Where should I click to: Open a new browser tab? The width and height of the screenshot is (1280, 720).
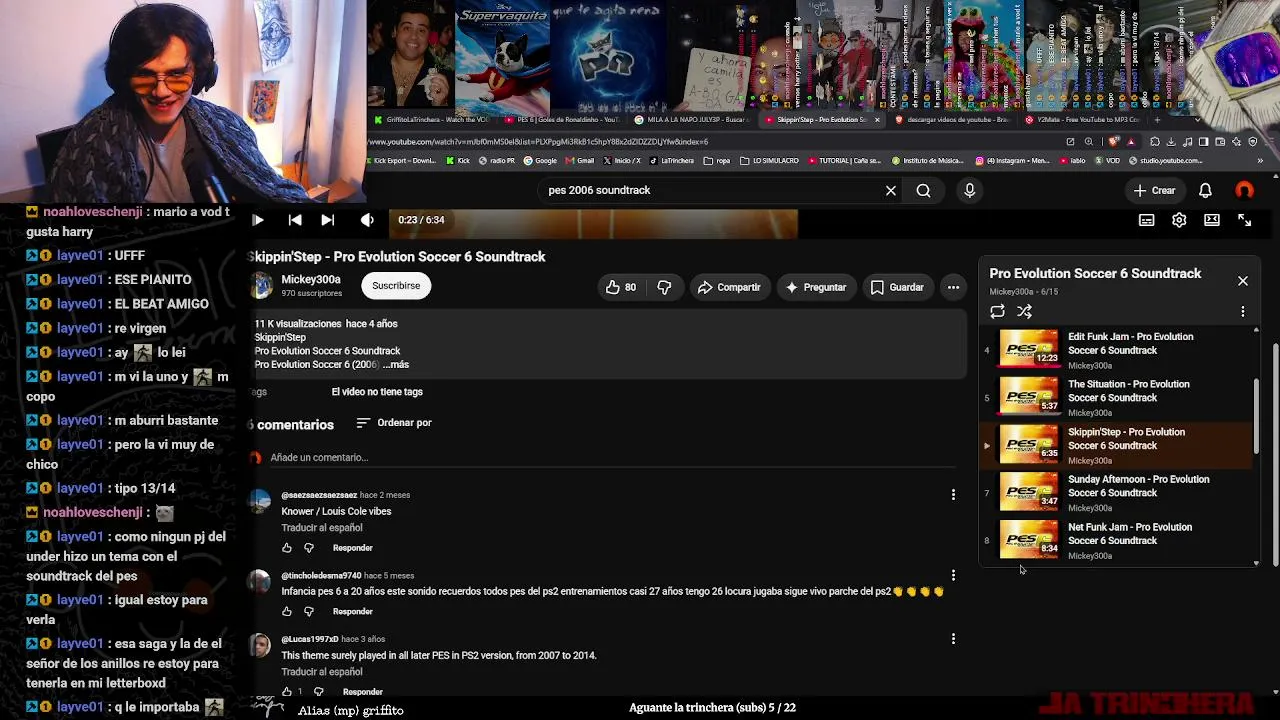(x=1157, y=120)
